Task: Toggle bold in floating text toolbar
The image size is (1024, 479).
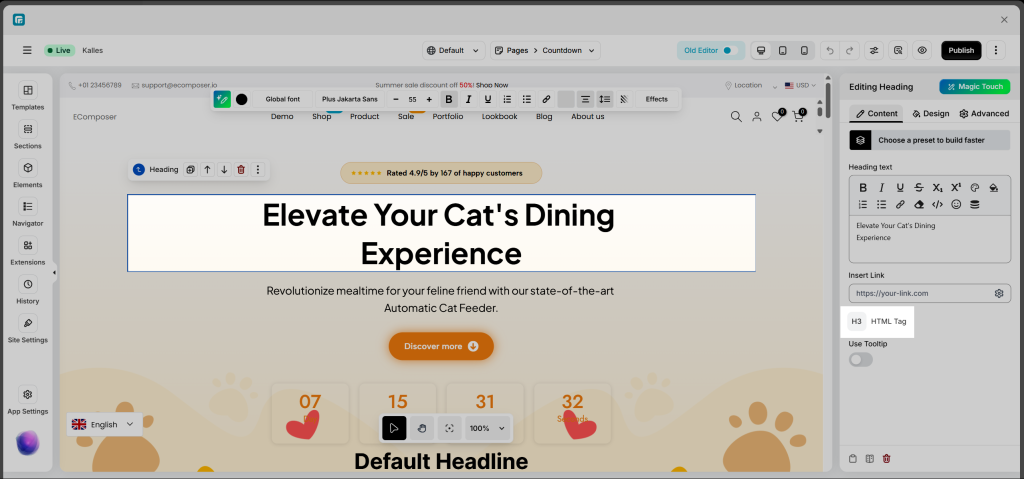Action: (x=448, y=99)
